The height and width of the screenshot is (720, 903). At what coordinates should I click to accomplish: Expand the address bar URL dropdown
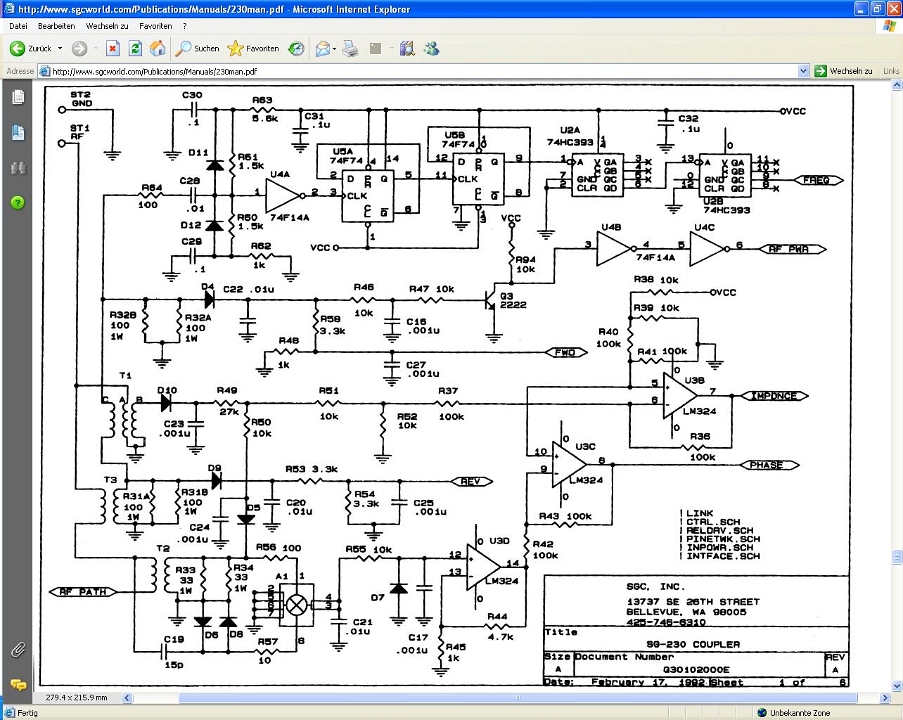click(x=803, y=71)
